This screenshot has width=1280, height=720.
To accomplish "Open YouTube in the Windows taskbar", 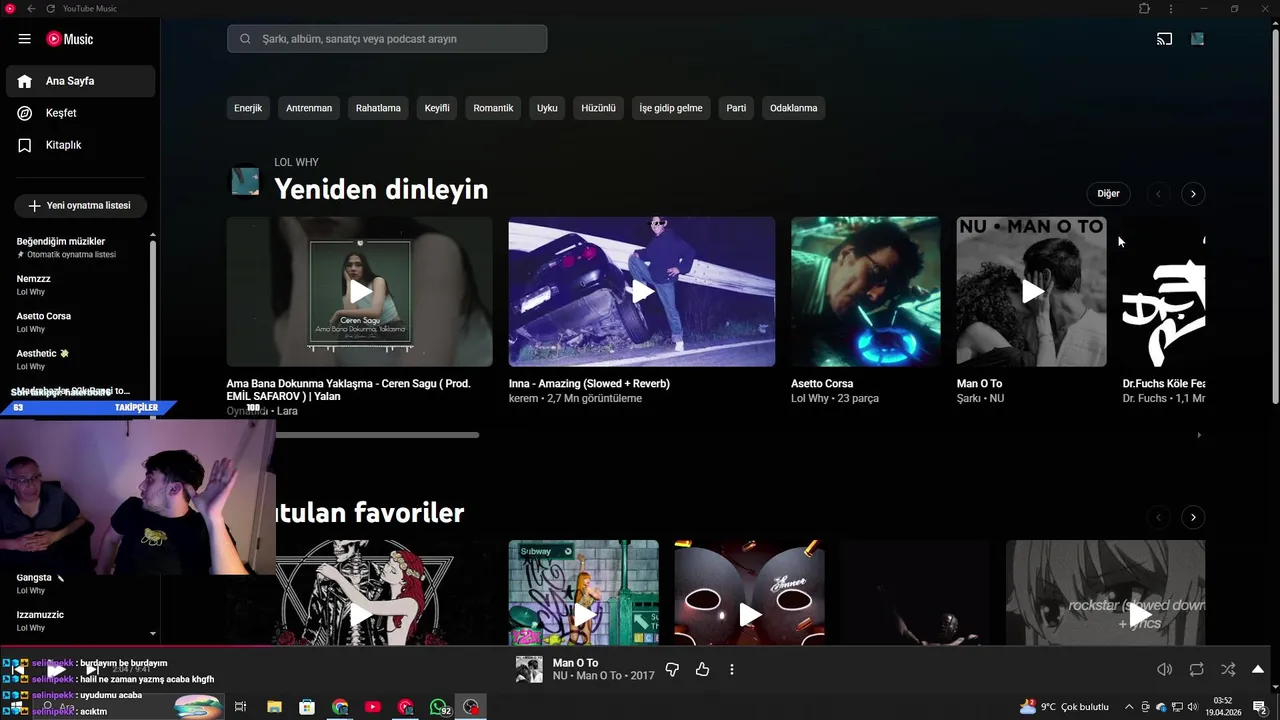I will point(373,707).
